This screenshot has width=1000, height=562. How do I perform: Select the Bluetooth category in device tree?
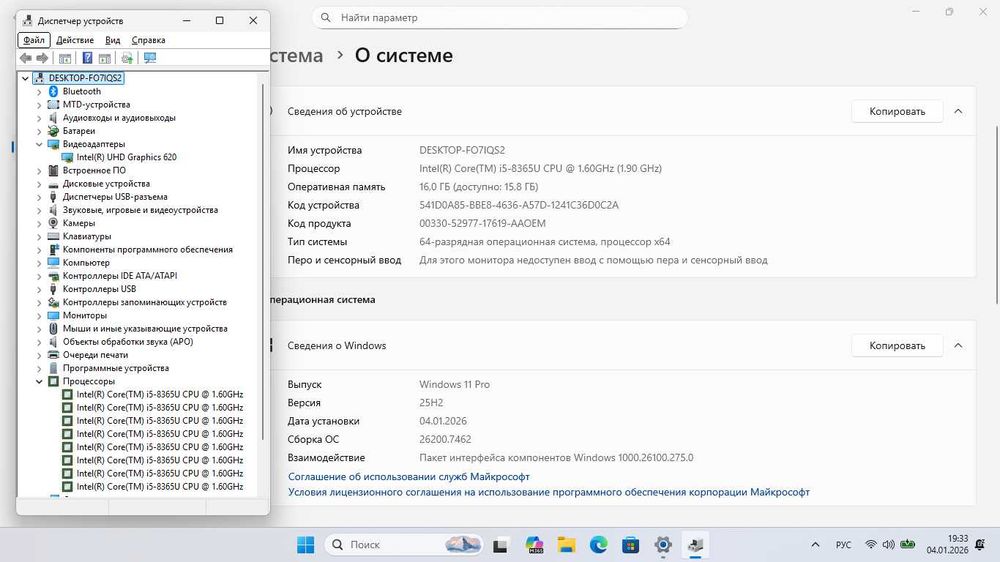point(82,91)
